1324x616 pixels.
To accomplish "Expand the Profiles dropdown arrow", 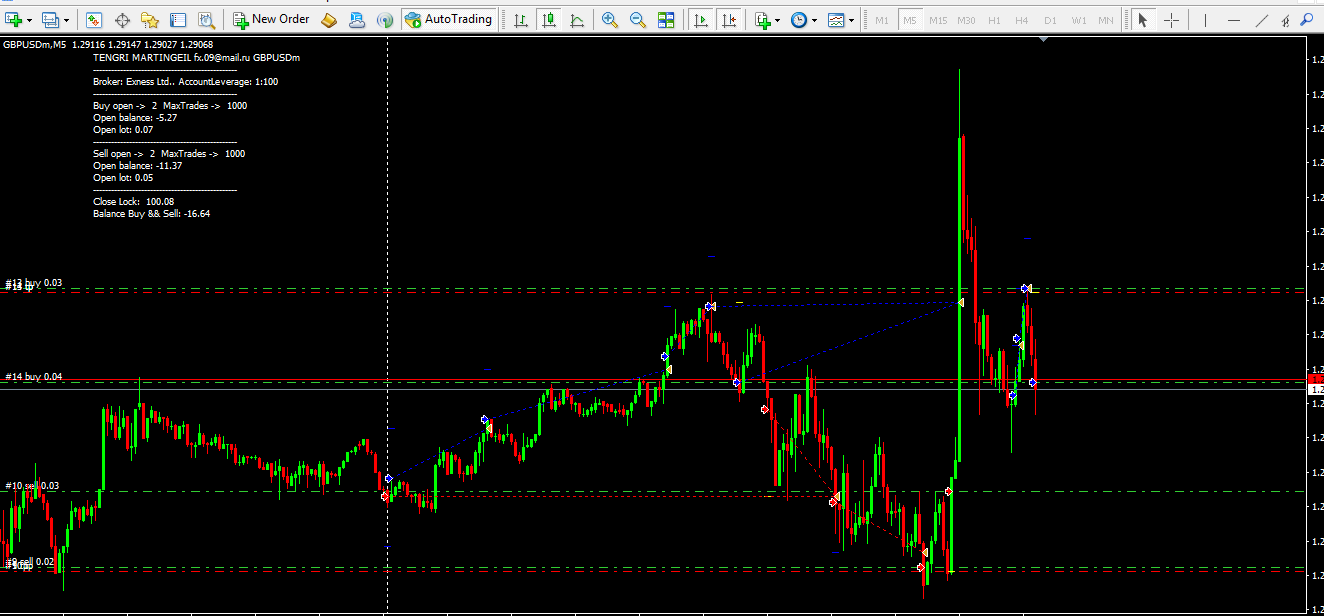I will pyautogui.click(x=66, y=20).
